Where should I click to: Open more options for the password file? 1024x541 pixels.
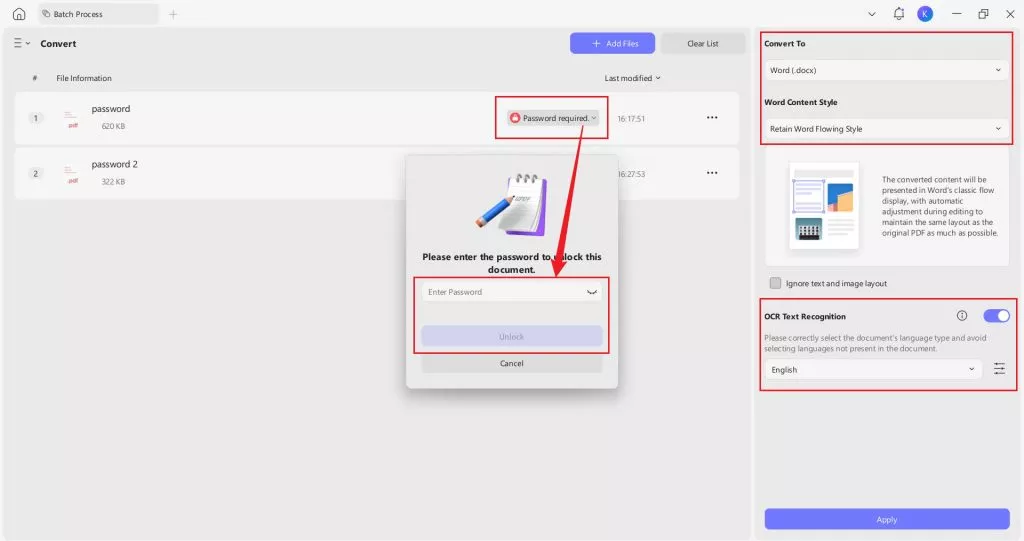click(x=712, y=118)
